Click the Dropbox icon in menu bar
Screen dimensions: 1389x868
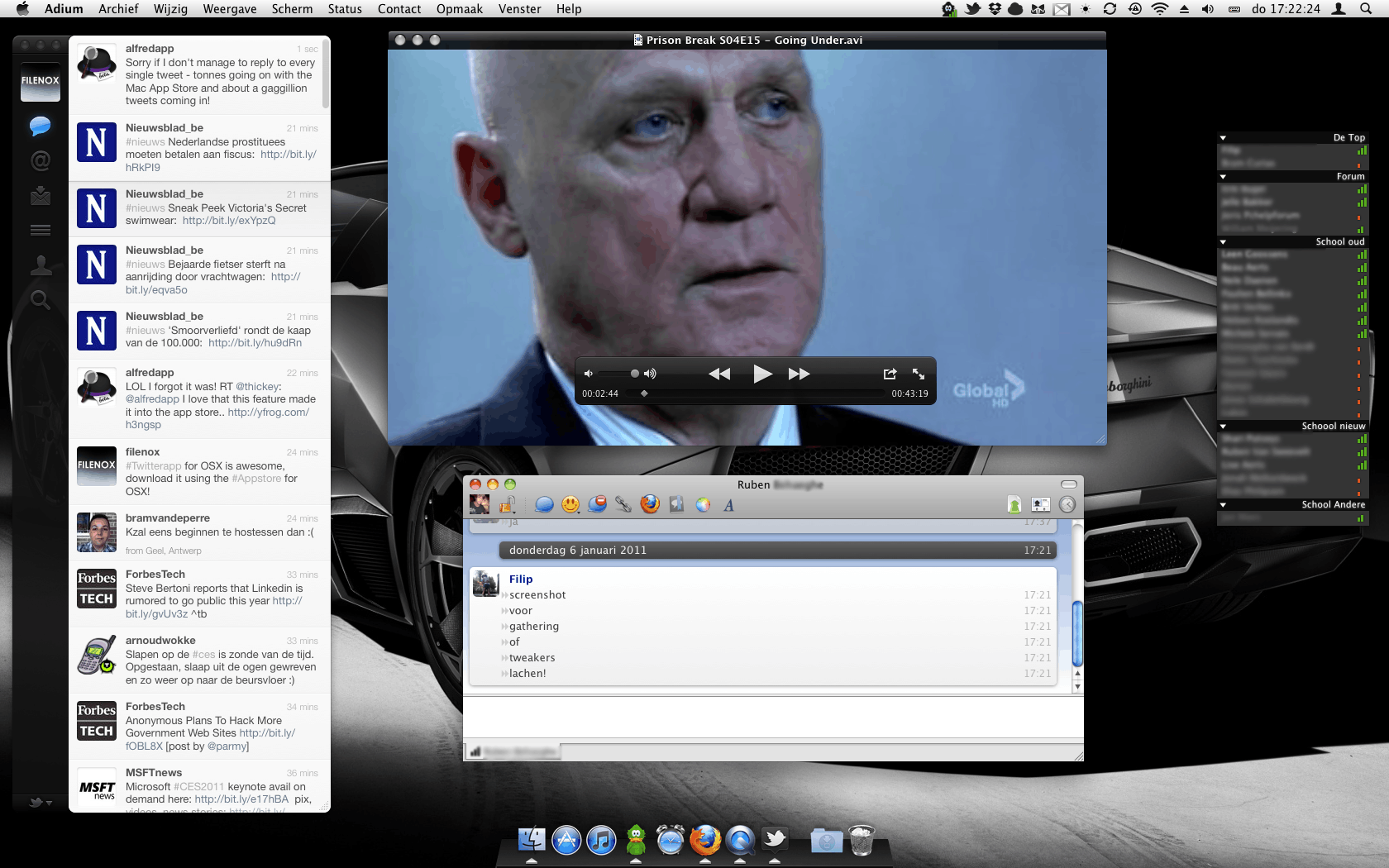coord(995,9)
